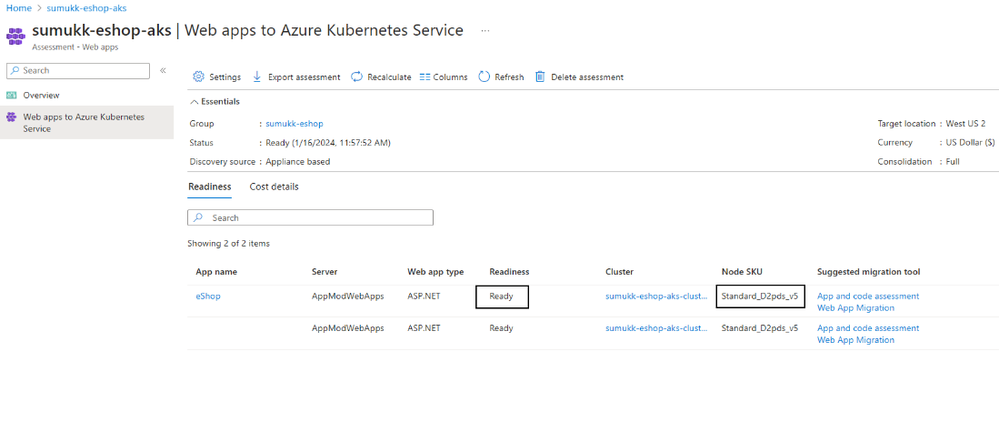
Task: Select the Readiness tab
Action: point(210,187)
